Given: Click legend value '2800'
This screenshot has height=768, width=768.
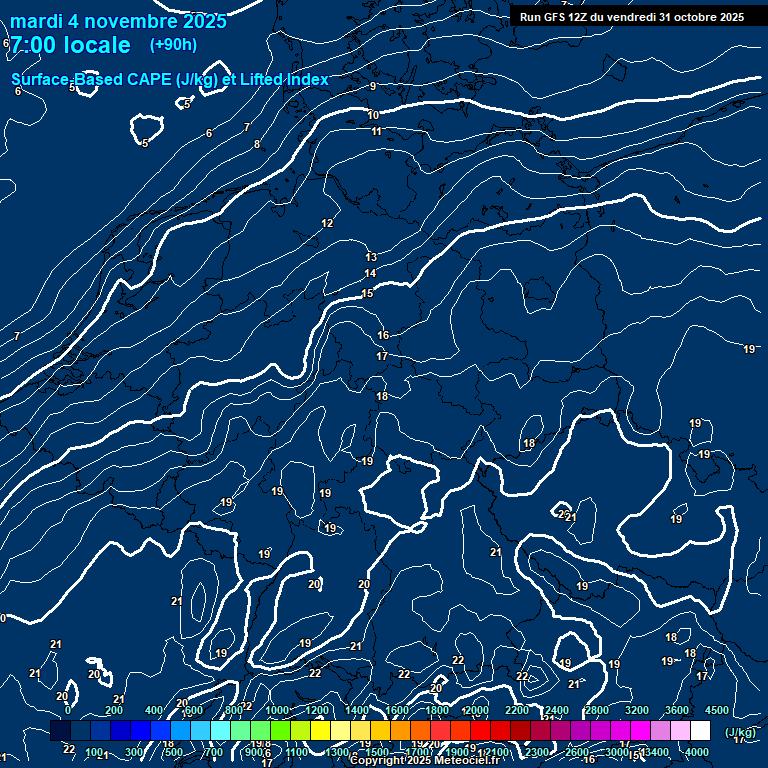Looking at the screenshot, I should [597, 710].
